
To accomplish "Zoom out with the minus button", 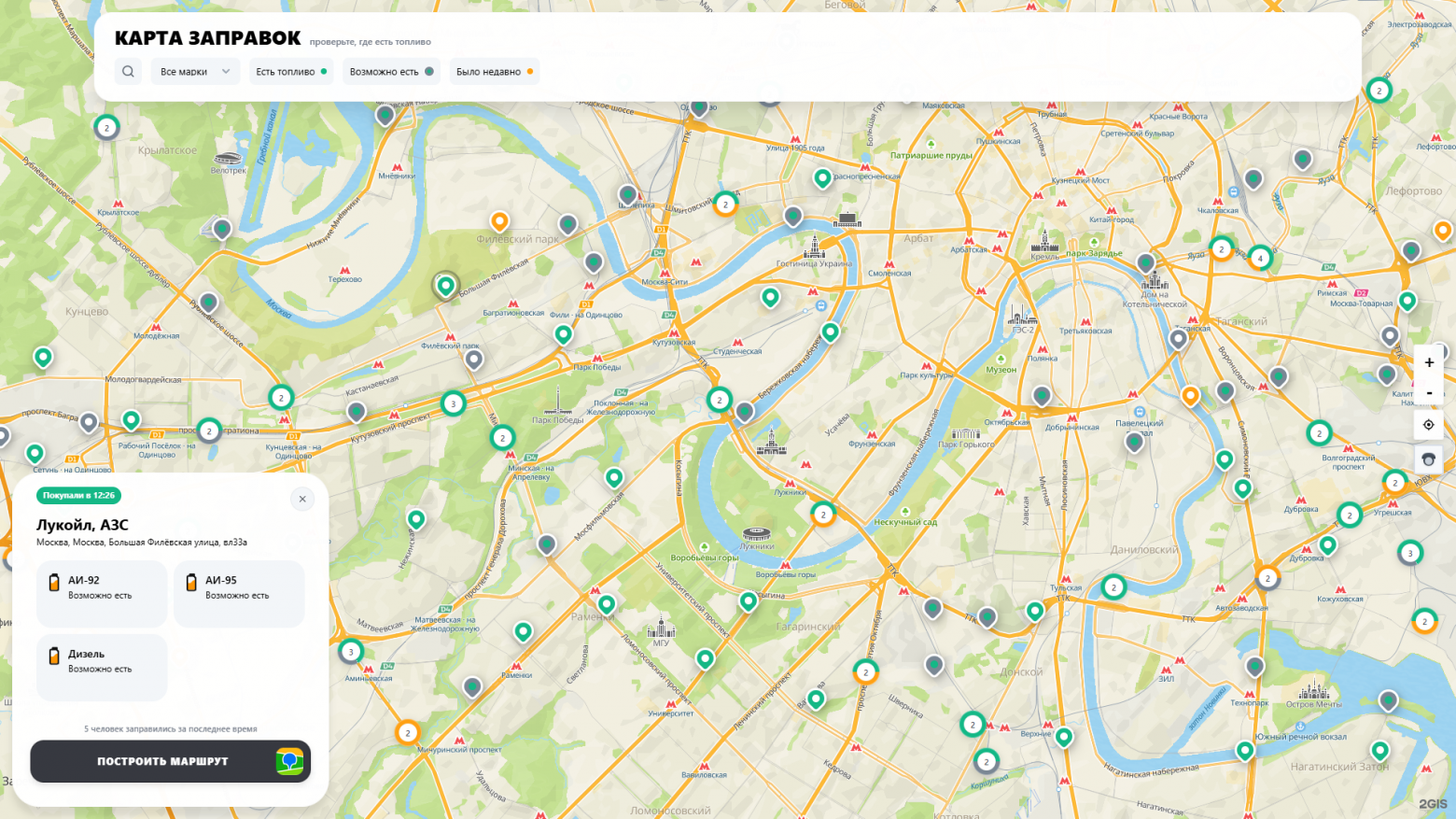I will (1429, 392).
